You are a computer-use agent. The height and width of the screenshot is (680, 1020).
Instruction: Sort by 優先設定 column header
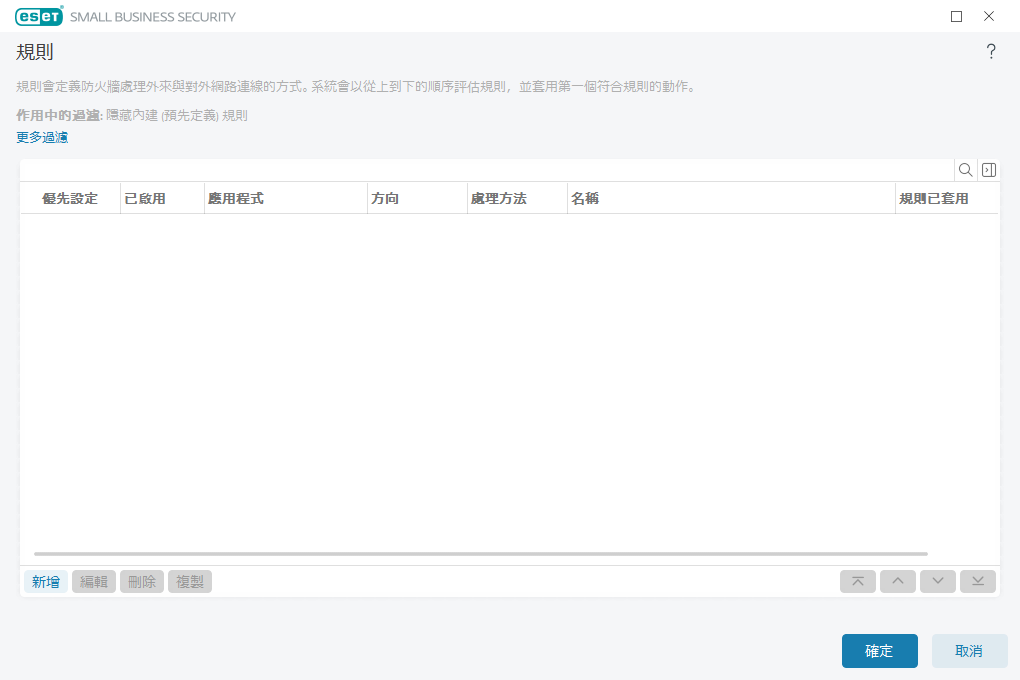coord(70,198)
